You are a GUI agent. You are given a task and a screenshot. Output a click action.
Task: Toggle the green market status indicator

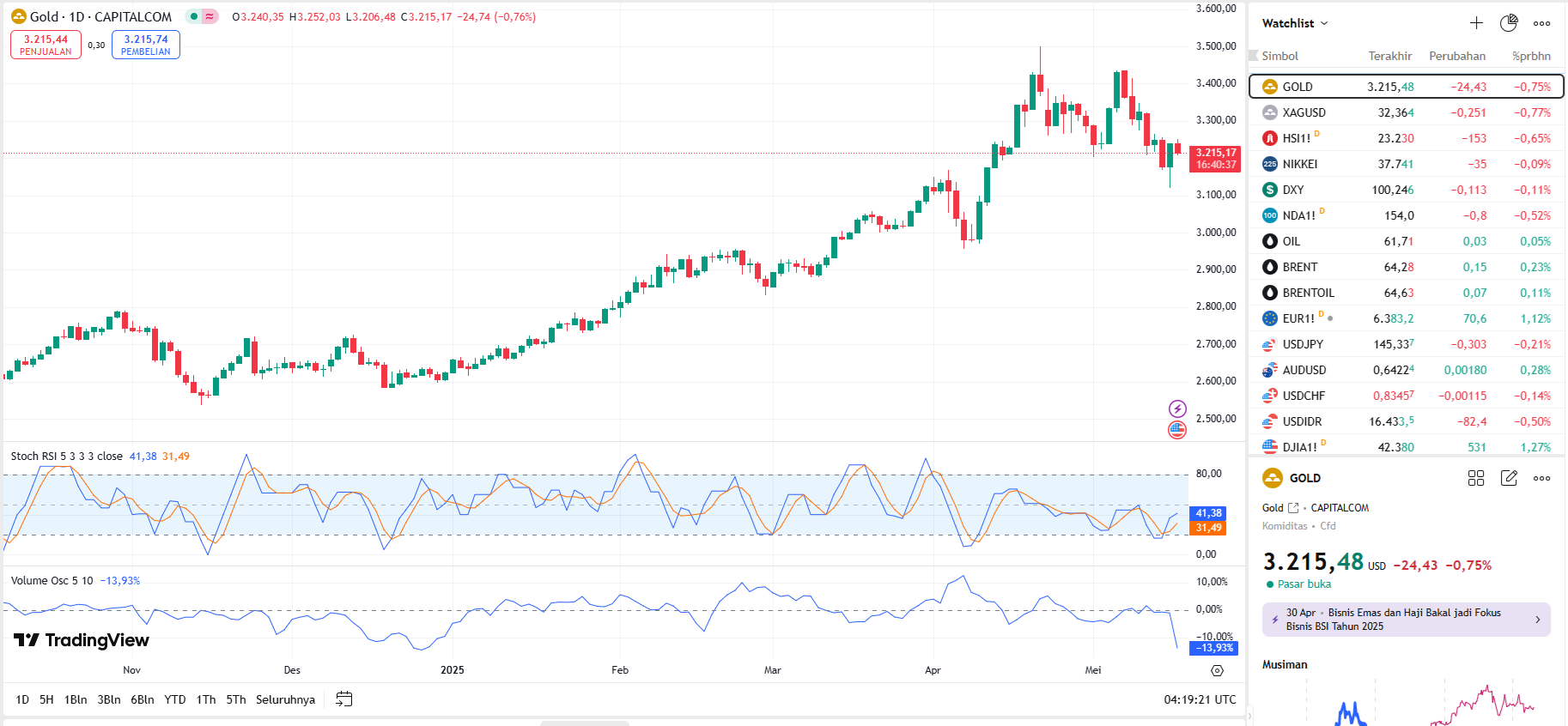[x=195, y=16]
